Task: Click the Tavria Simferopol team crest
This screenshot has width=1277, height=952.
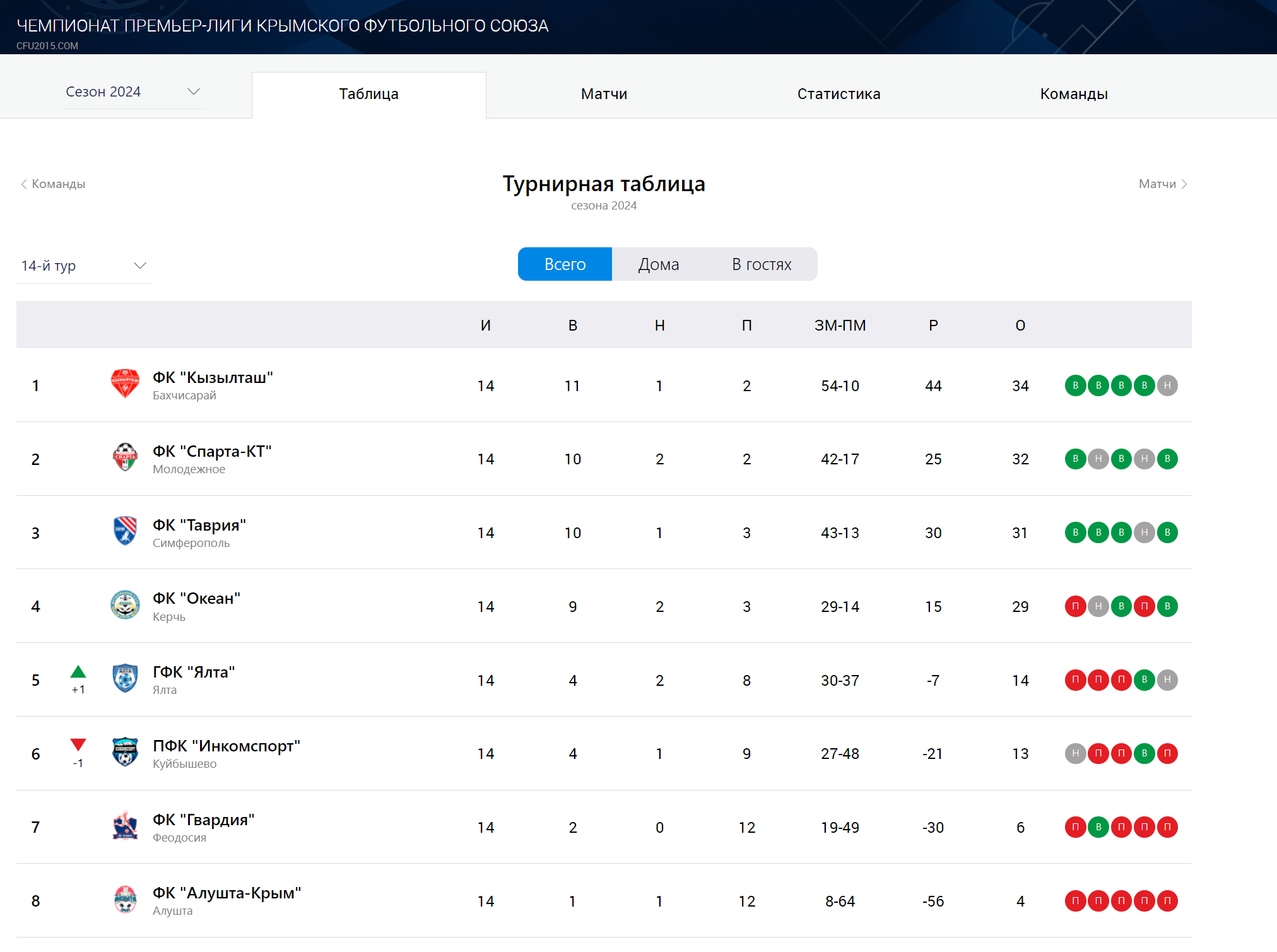Action: (125, 531)
